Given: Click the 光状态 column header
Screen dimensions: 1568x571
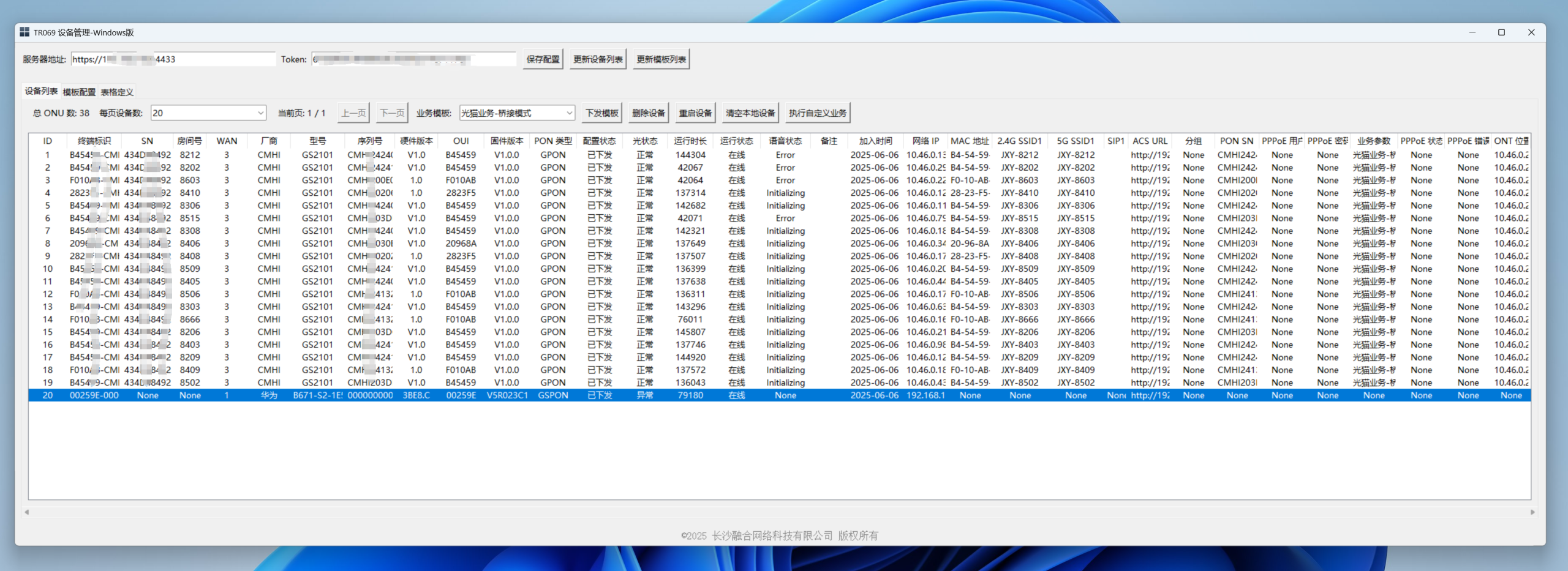Looking at the screenshot, I should point(645,141).
